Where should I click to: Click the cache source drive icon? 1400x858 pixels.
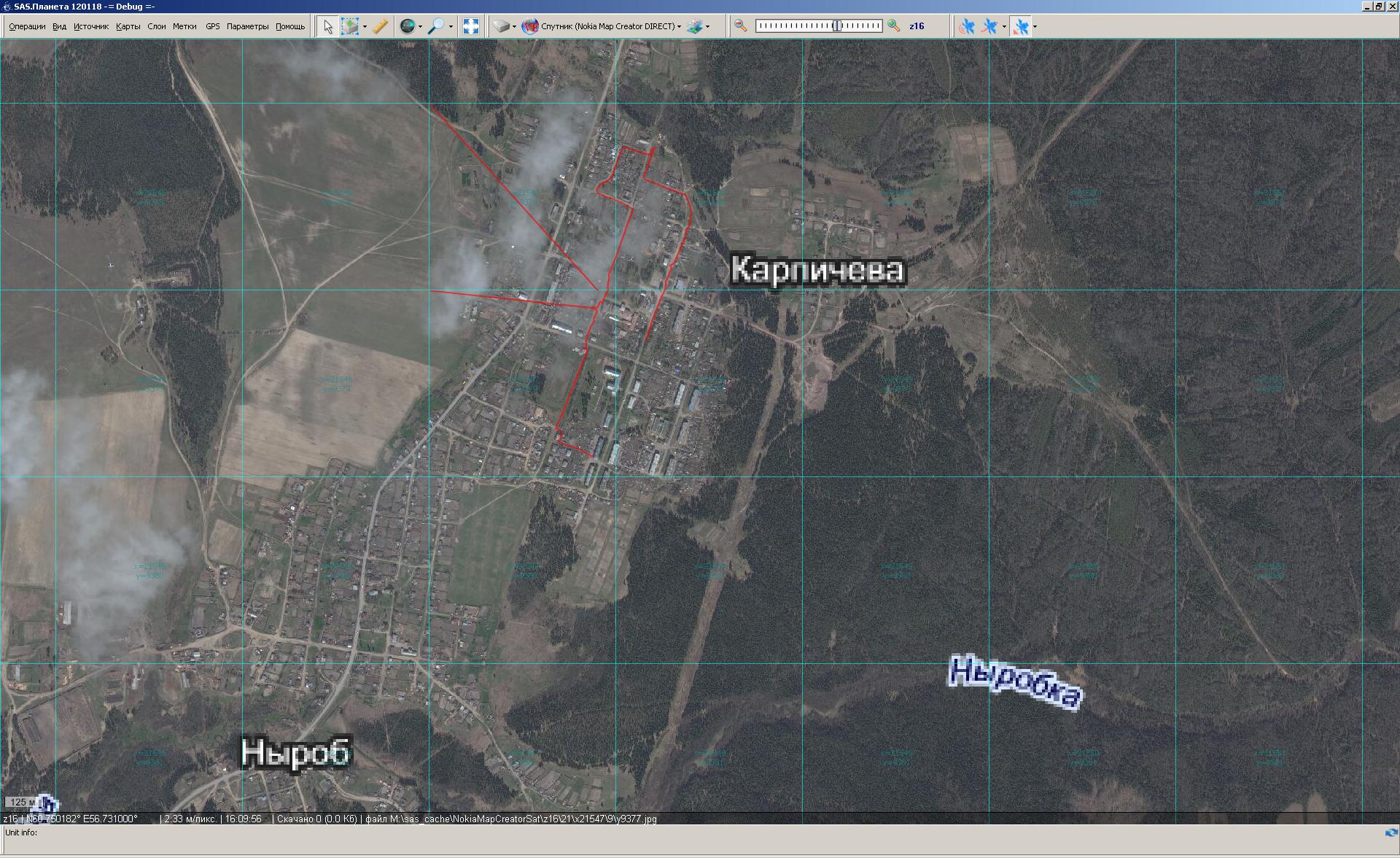tap(501, 26)
